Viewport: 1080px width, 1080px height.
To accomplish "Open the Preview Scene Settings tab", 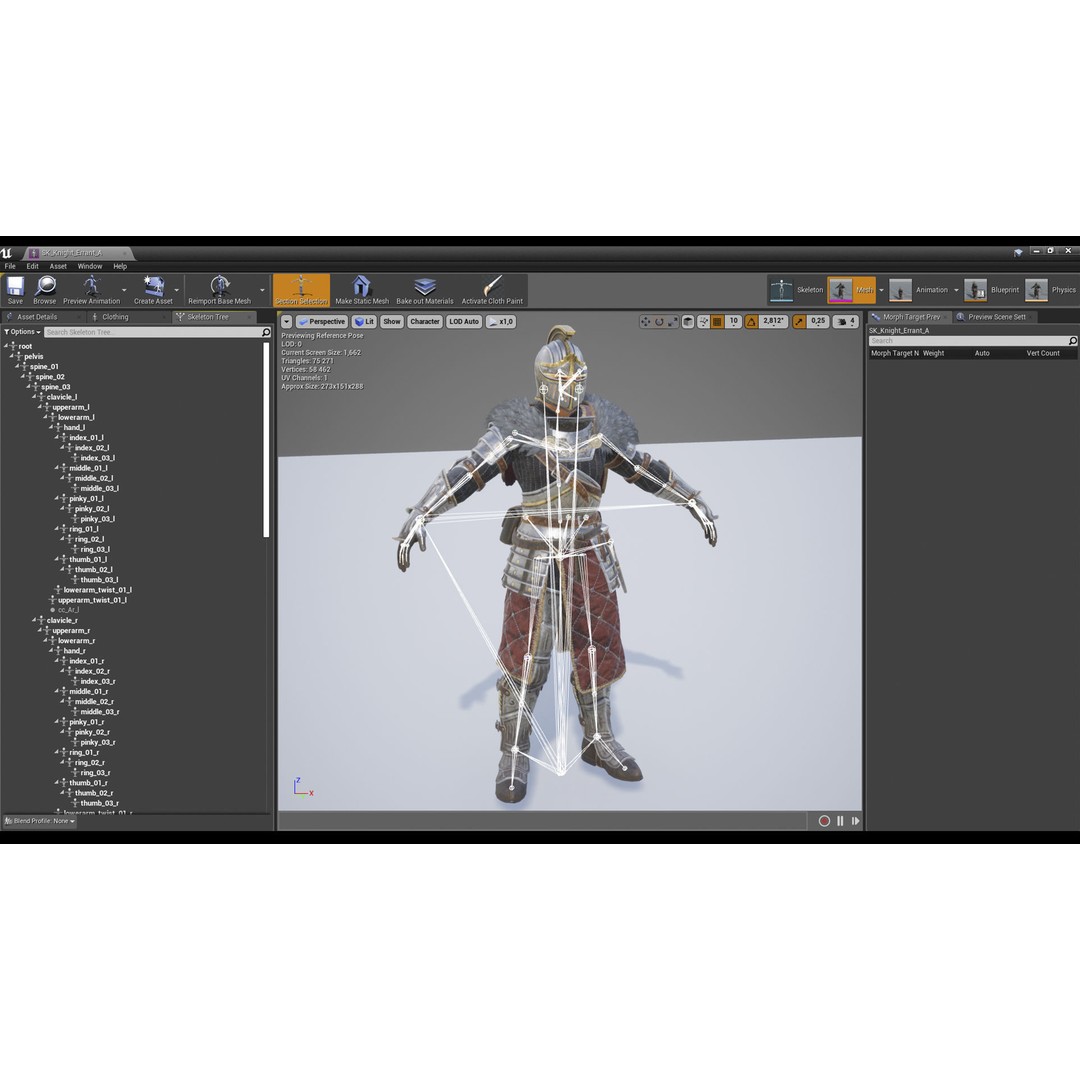I will pos(997,317).
